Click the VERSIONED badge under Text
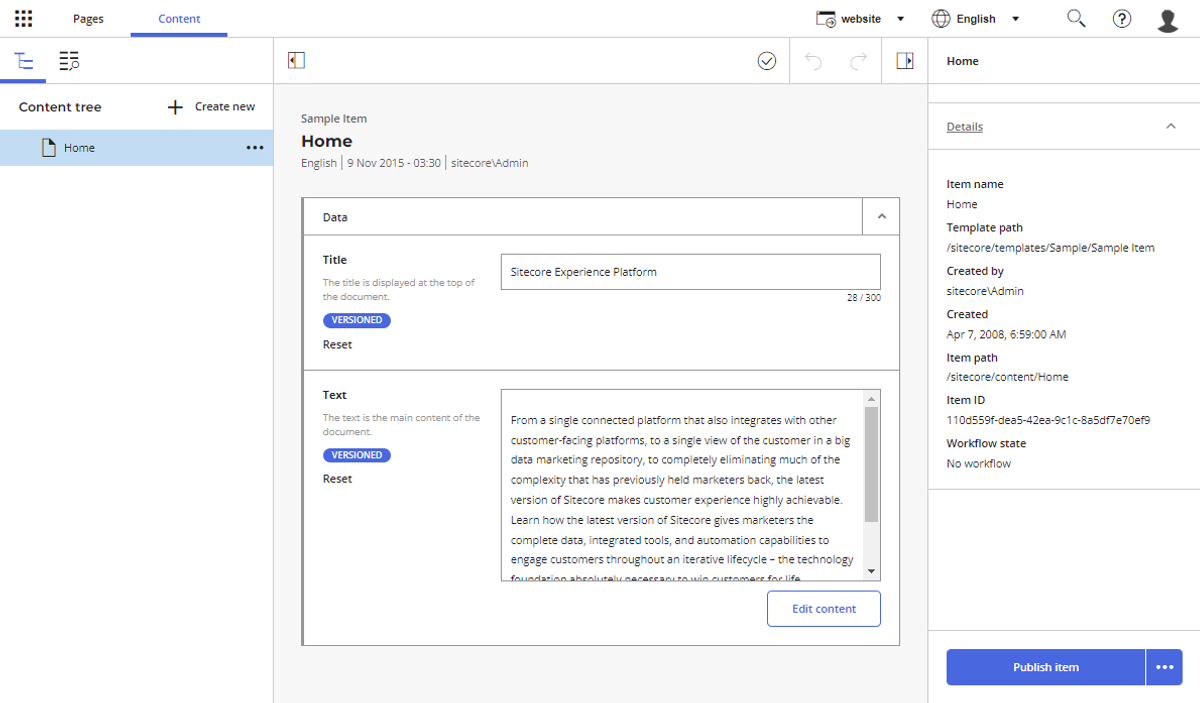This screenshot has height=703, width=1200. pyautogui.click(x=356, y=455)
